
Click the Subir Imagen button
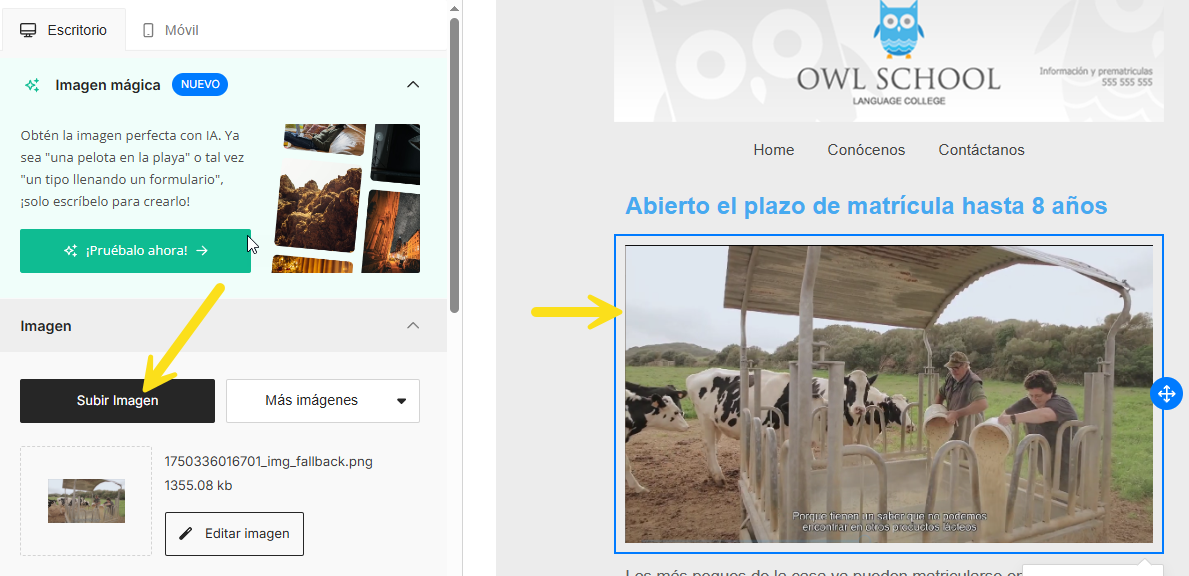[x=117, y=401]
